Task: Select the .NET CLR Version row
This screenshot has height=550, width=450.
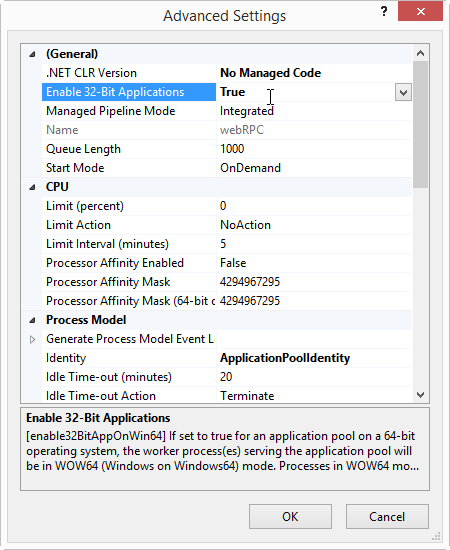Action: coord(227,73)
